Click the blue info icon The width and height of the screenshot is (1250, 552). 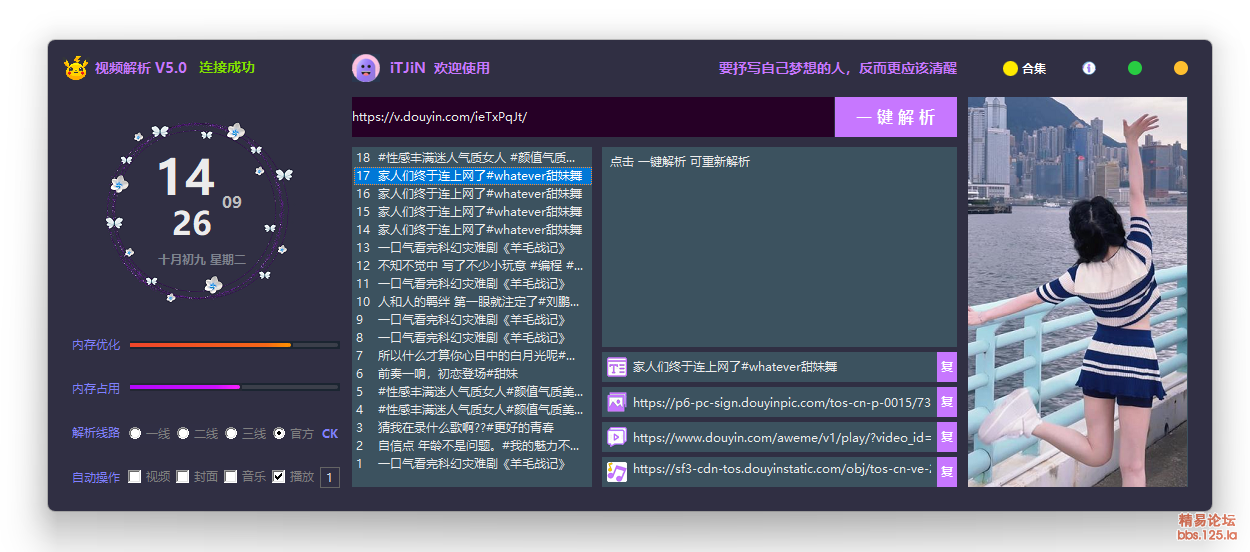pyautogui.click(x=1089, y=68)
